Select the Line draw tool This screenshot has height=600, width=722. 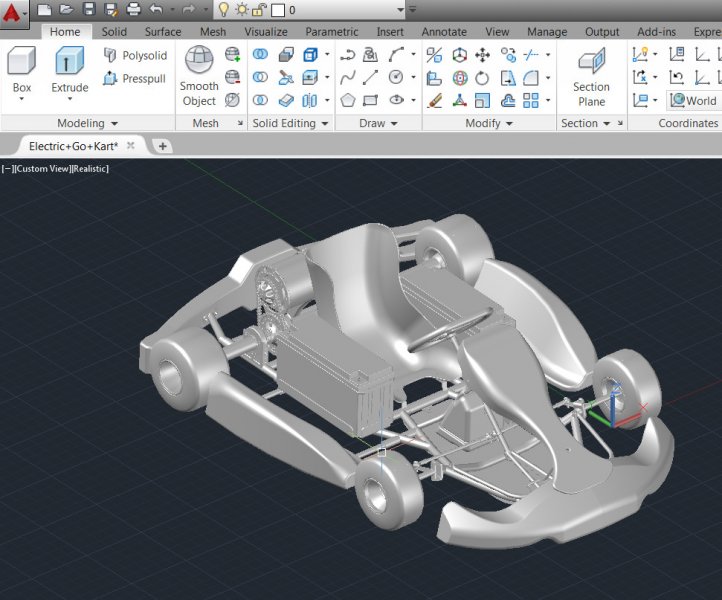pos(370,77)
